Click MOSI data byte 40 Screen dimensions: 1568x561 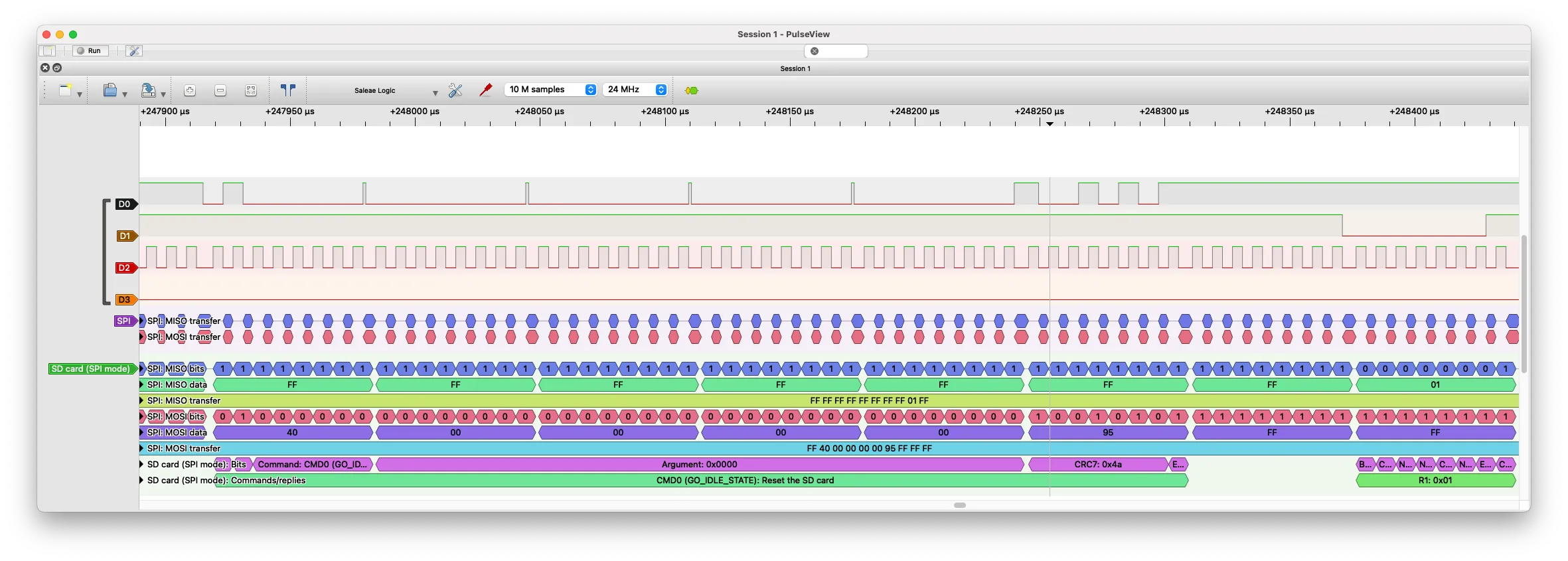click(x=292, y=432)
